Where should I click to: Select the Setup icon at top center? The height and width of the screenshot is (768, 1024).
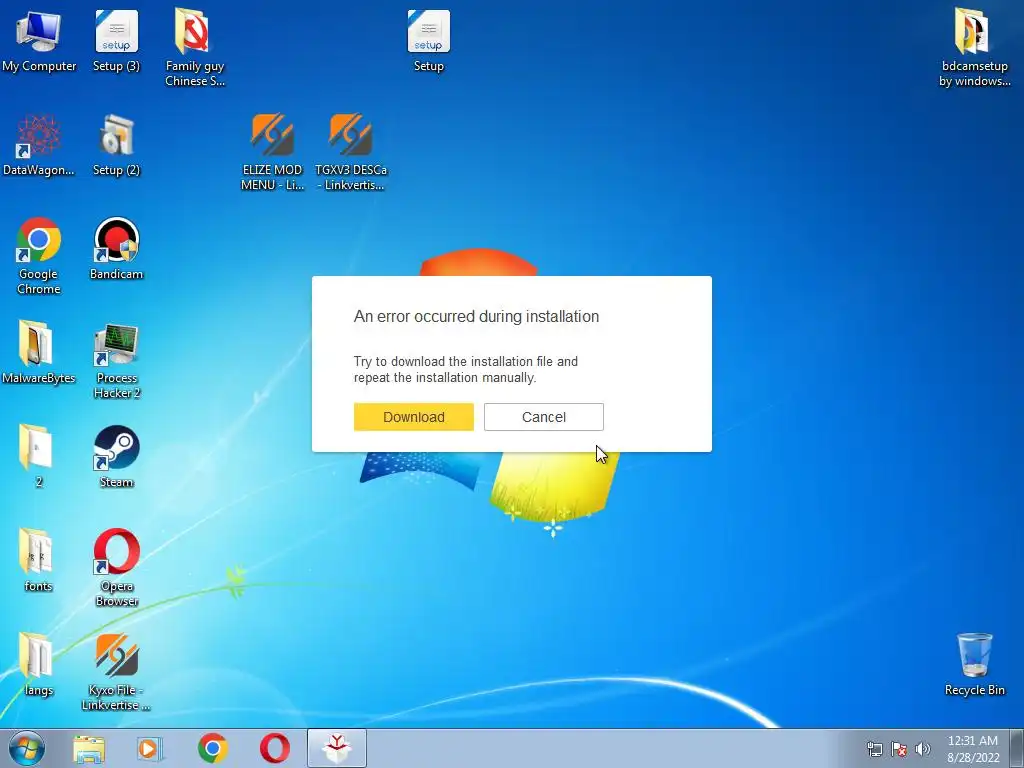(428, 40)
